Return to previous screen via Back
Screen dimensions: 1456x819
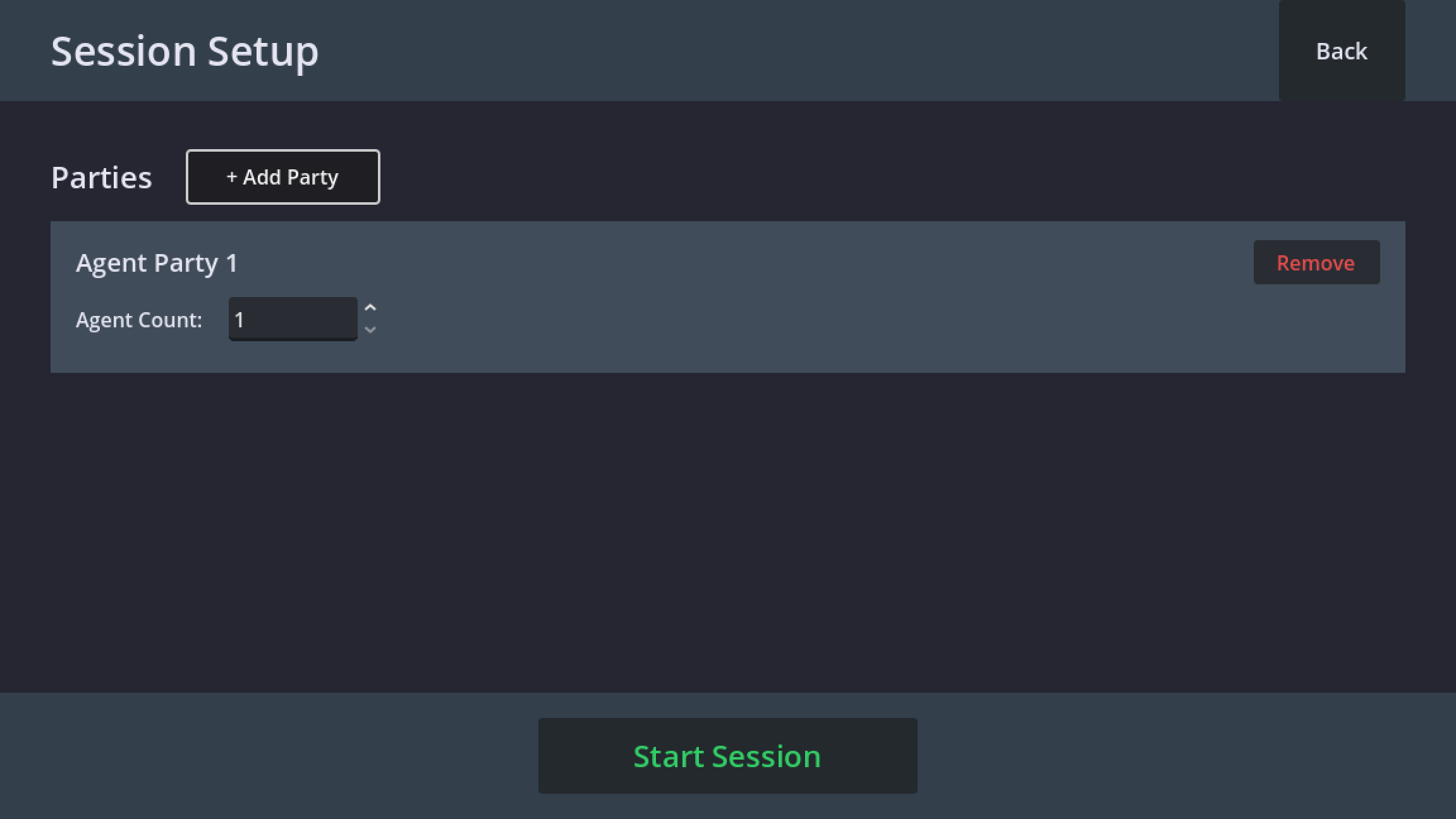[1341, 51]
